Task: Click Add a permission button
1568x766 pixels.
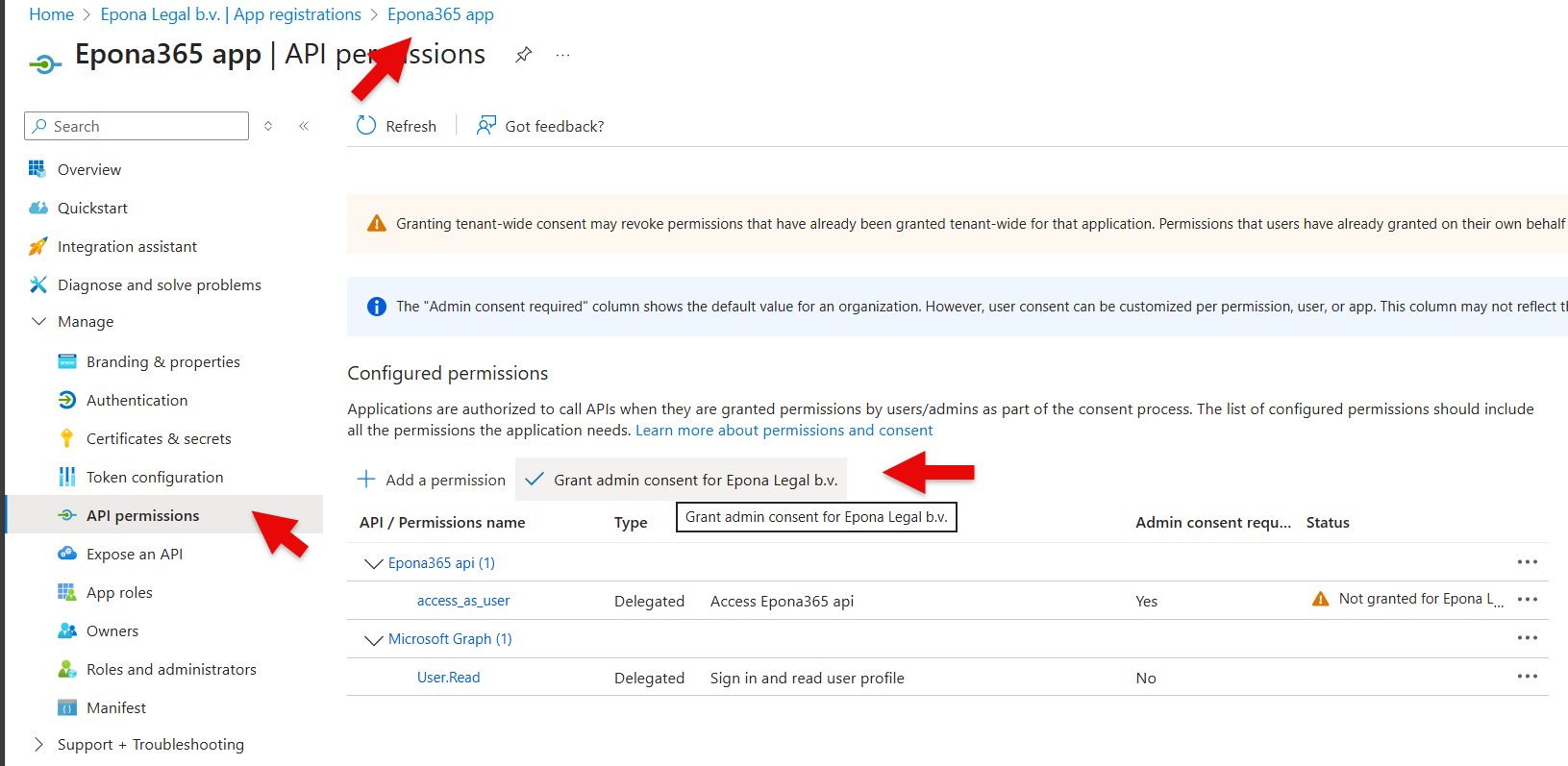Action: click(432, 480)
